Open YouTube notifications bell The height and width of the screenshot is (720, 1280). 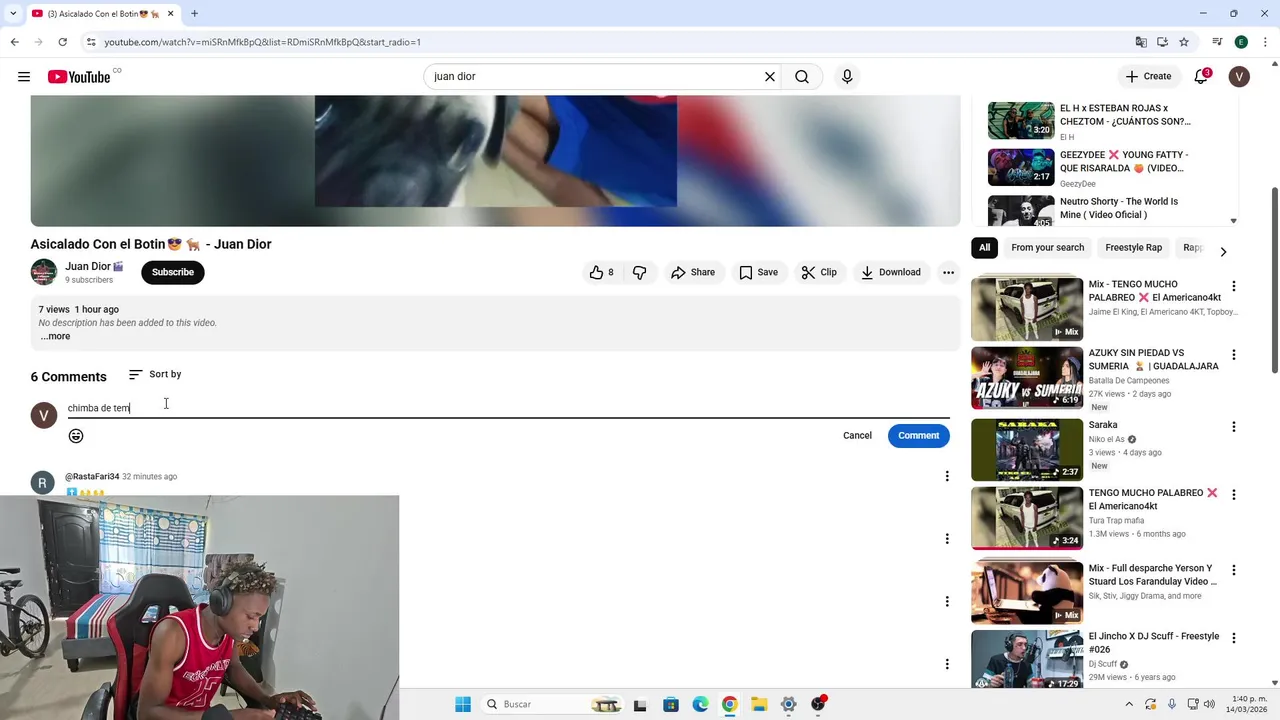1201,77
